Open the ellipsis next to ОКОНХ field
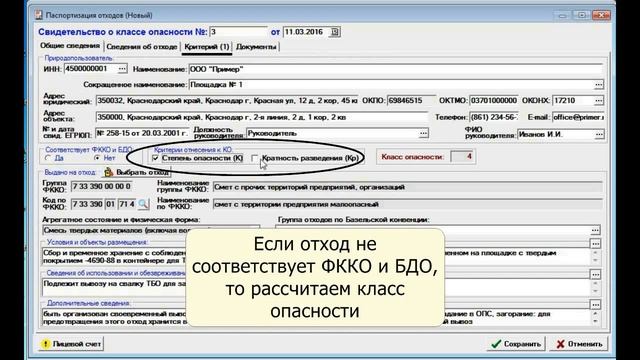The image size is (640, 360). coord(599,100)
